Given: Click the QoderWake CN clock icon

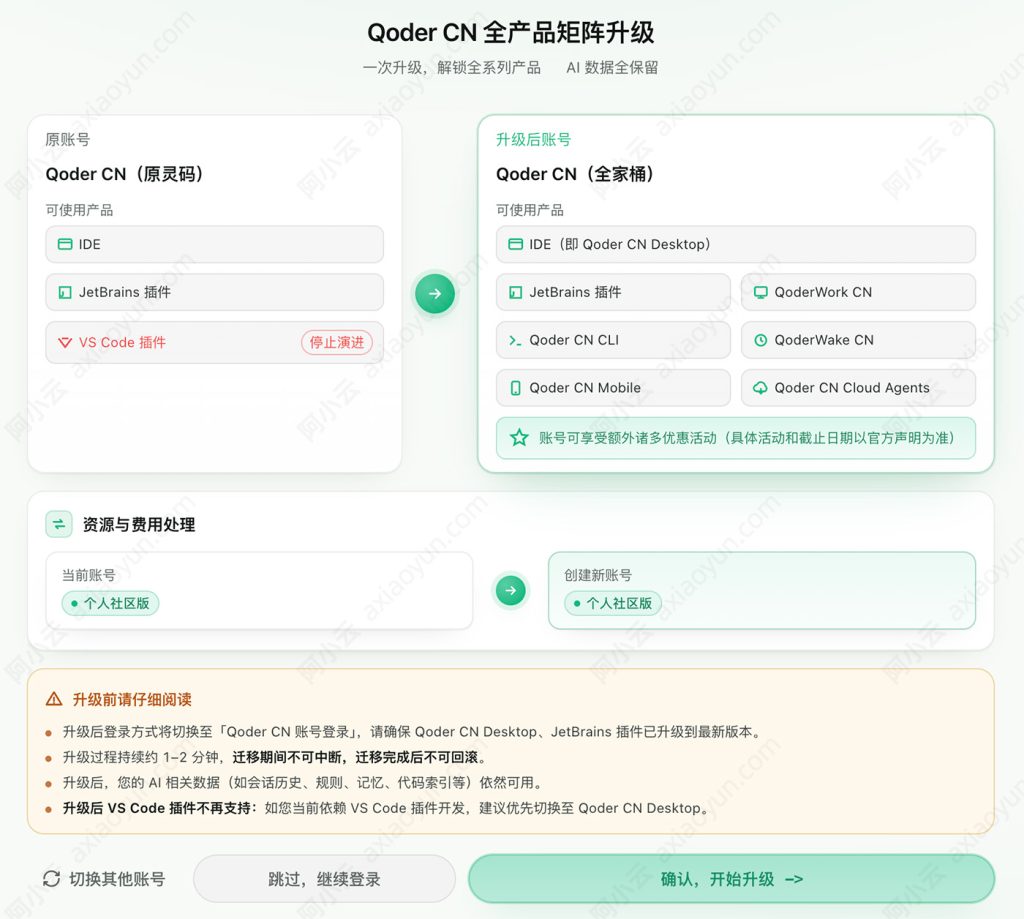Looking at the screenshot, I should click(760, 340).
